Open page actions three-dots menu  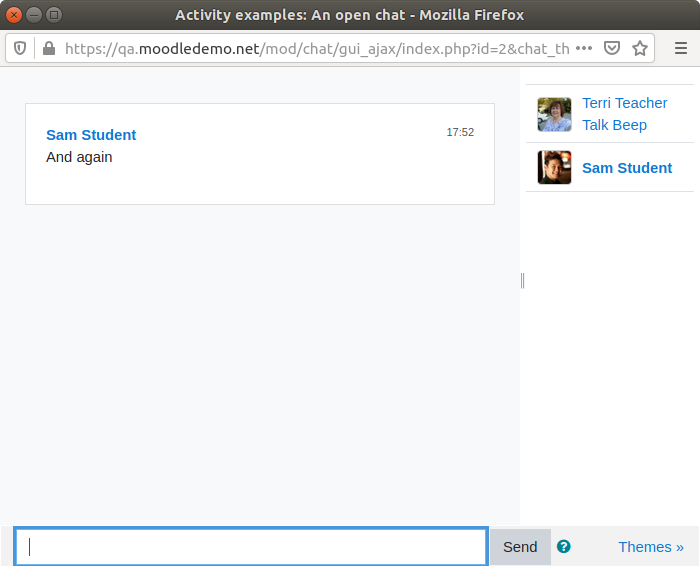583,48
